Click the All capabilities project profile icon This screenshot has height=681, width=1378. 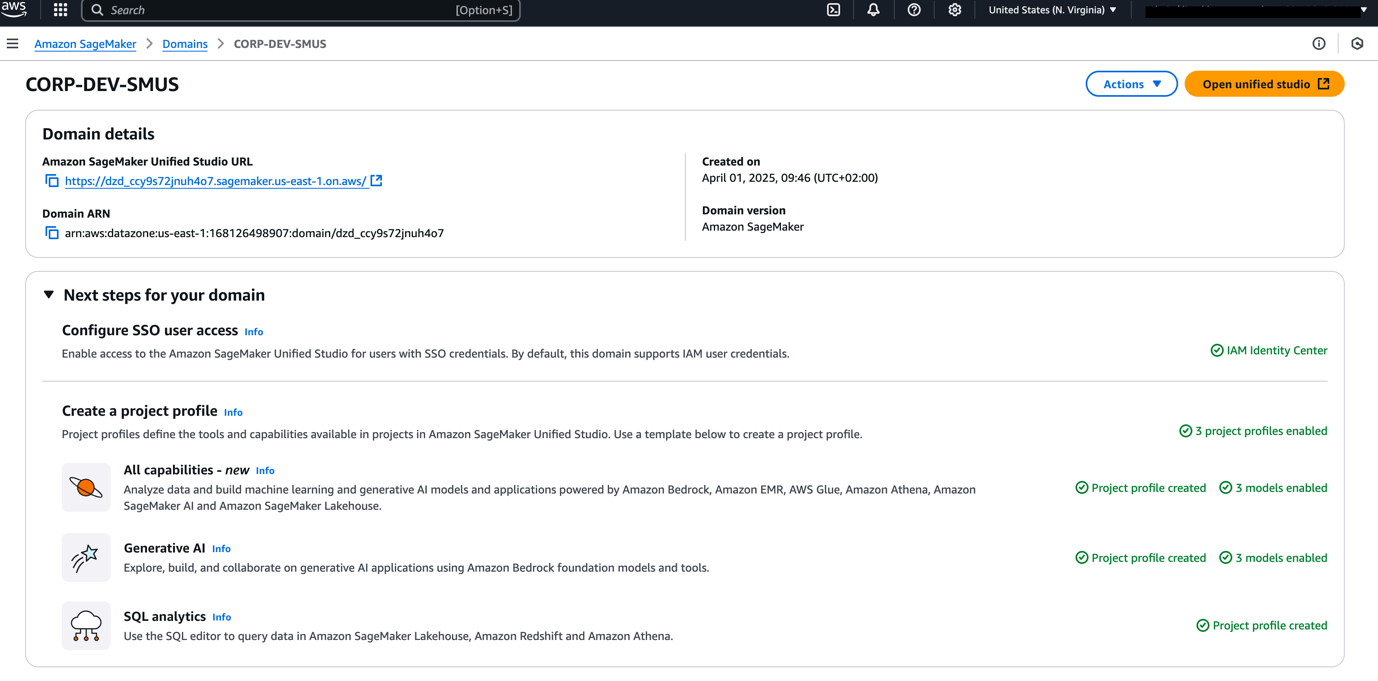(86, 487)
